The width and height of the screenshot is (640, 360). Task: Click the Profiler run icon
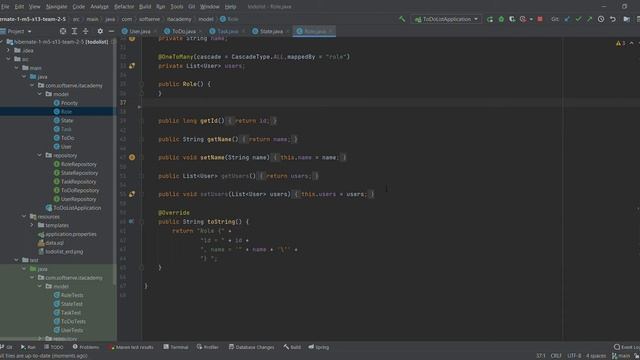523,19
